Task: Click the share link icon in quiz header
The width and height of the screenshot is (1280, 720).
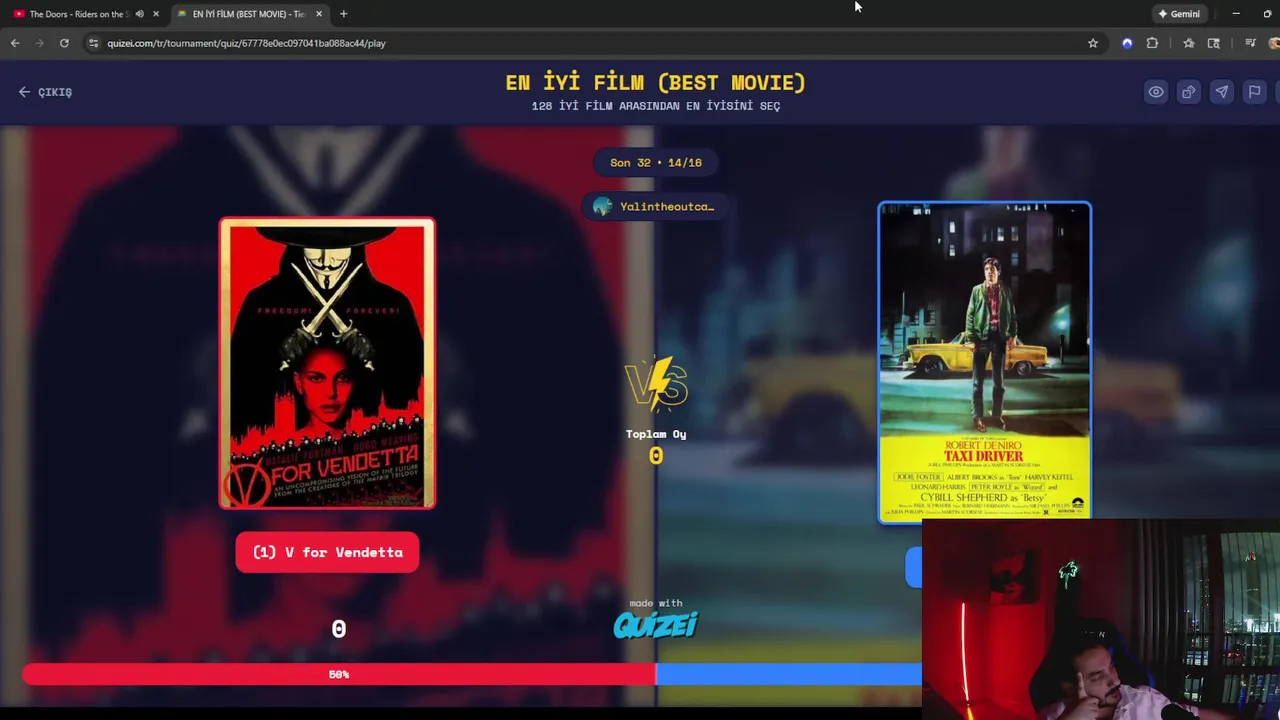Action: pos(1189,92)
